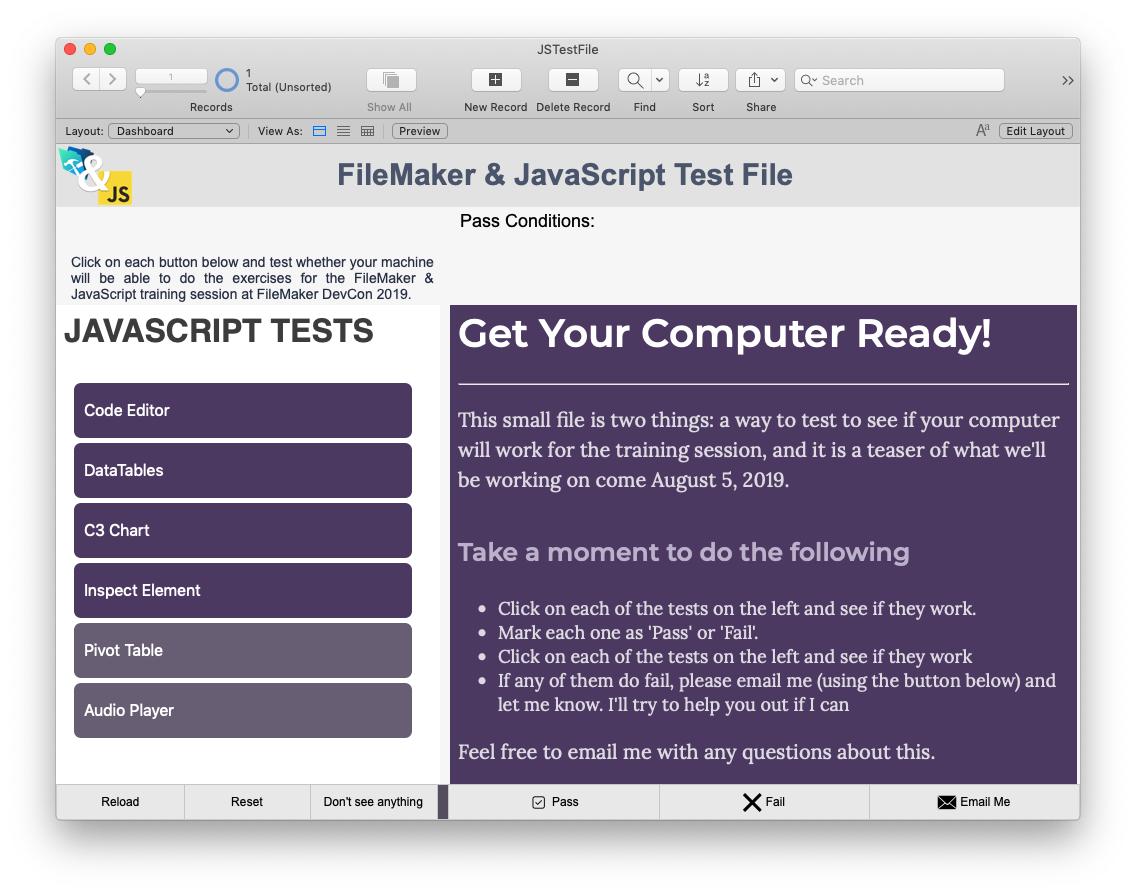
Task: Switch to List view icon
Action: (343, 131)
